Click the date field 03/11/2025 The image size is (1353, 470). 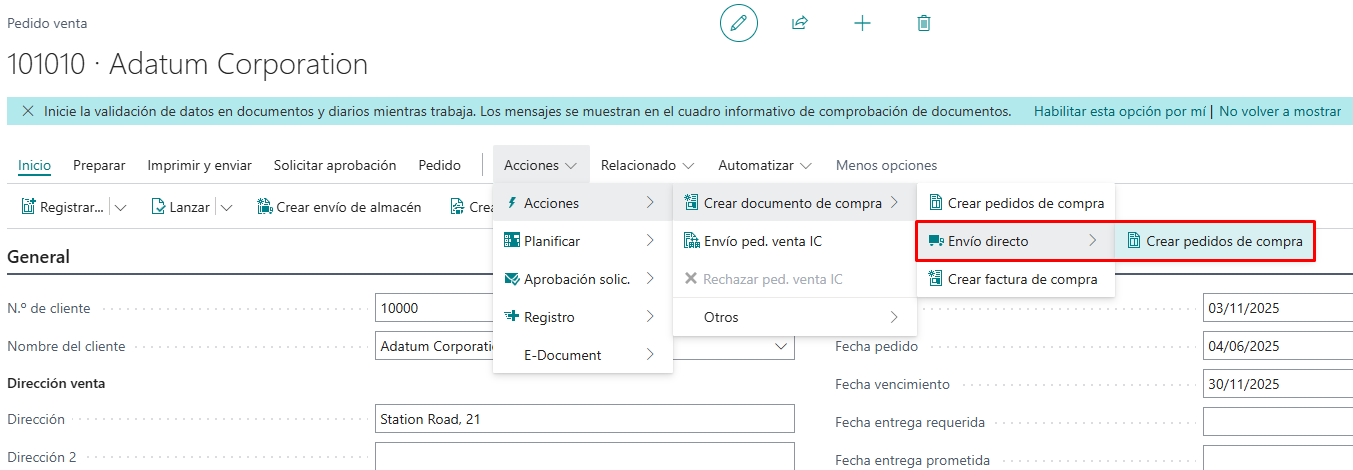[x=1278, y=309]
